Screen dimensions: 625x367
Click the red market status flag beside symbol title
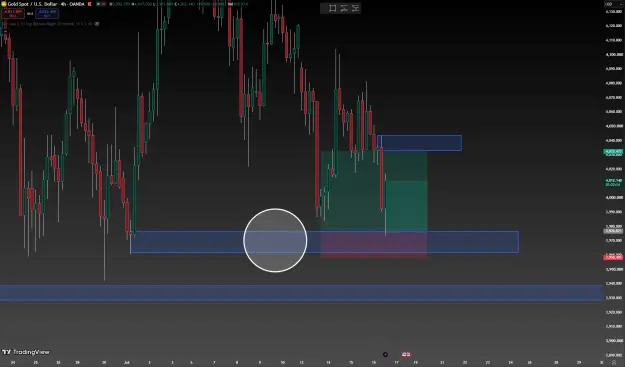tap(90, 4)
